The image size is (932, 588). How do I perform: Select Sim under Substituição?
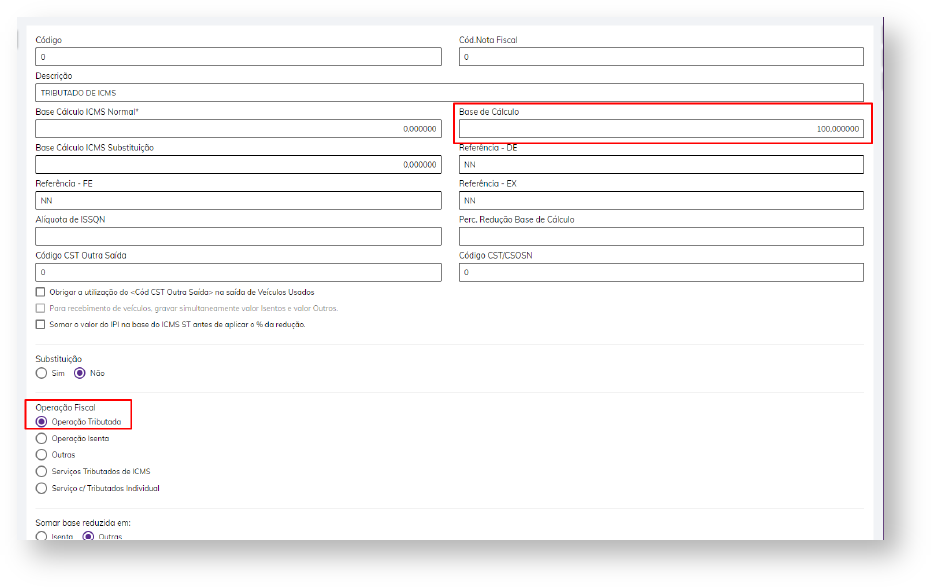tap(41, 373)
